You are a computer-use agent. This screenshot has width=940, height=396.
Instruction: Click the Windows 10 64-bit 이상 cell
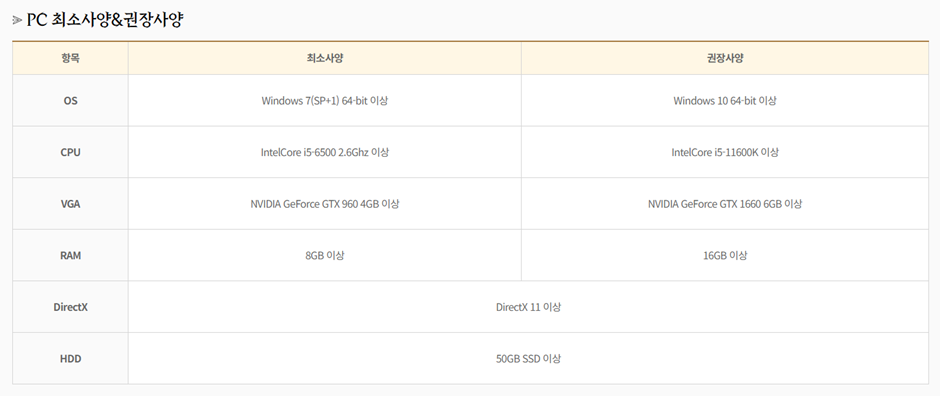(x=725, y=101)
